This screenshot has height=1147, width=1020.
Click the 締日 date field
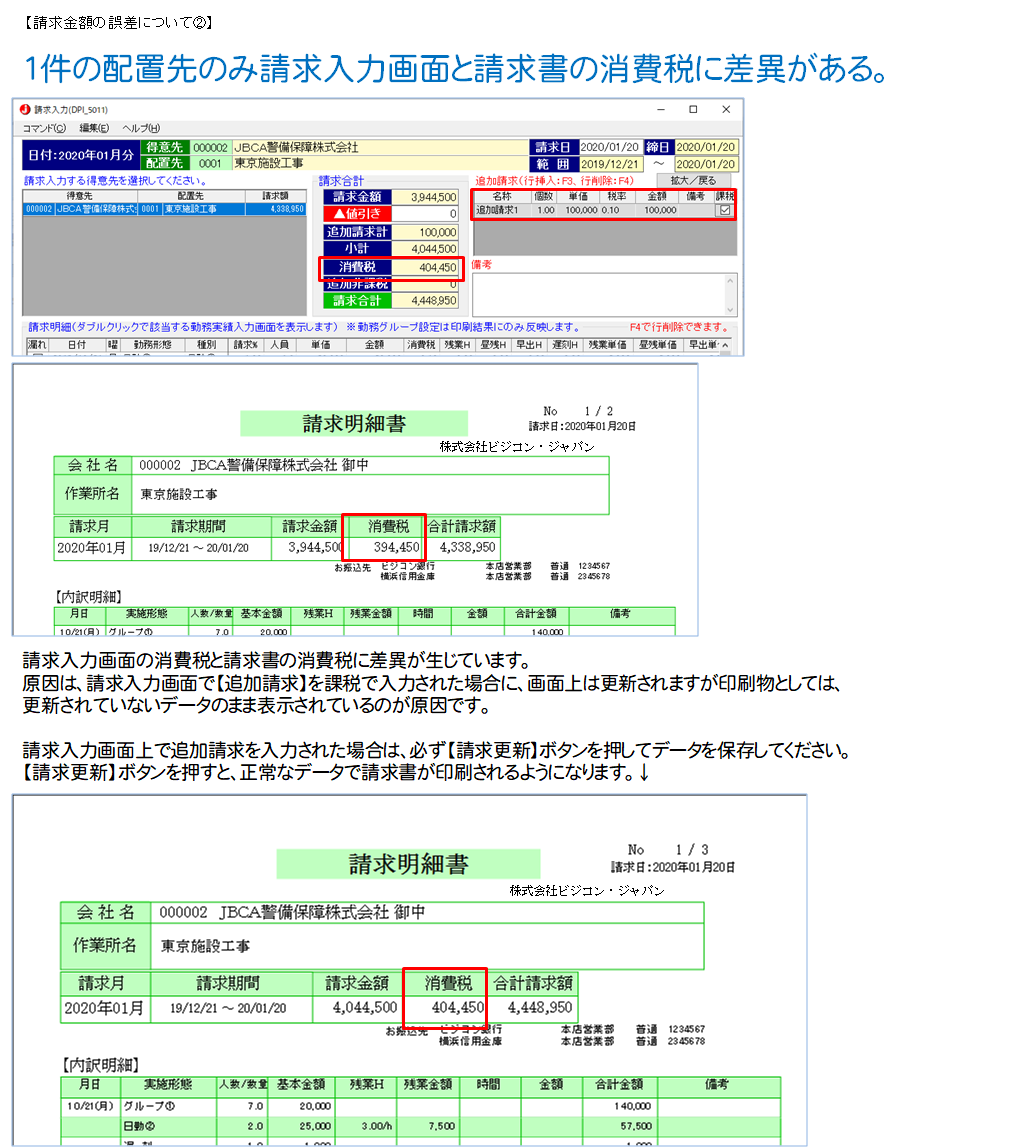[707, 147]
